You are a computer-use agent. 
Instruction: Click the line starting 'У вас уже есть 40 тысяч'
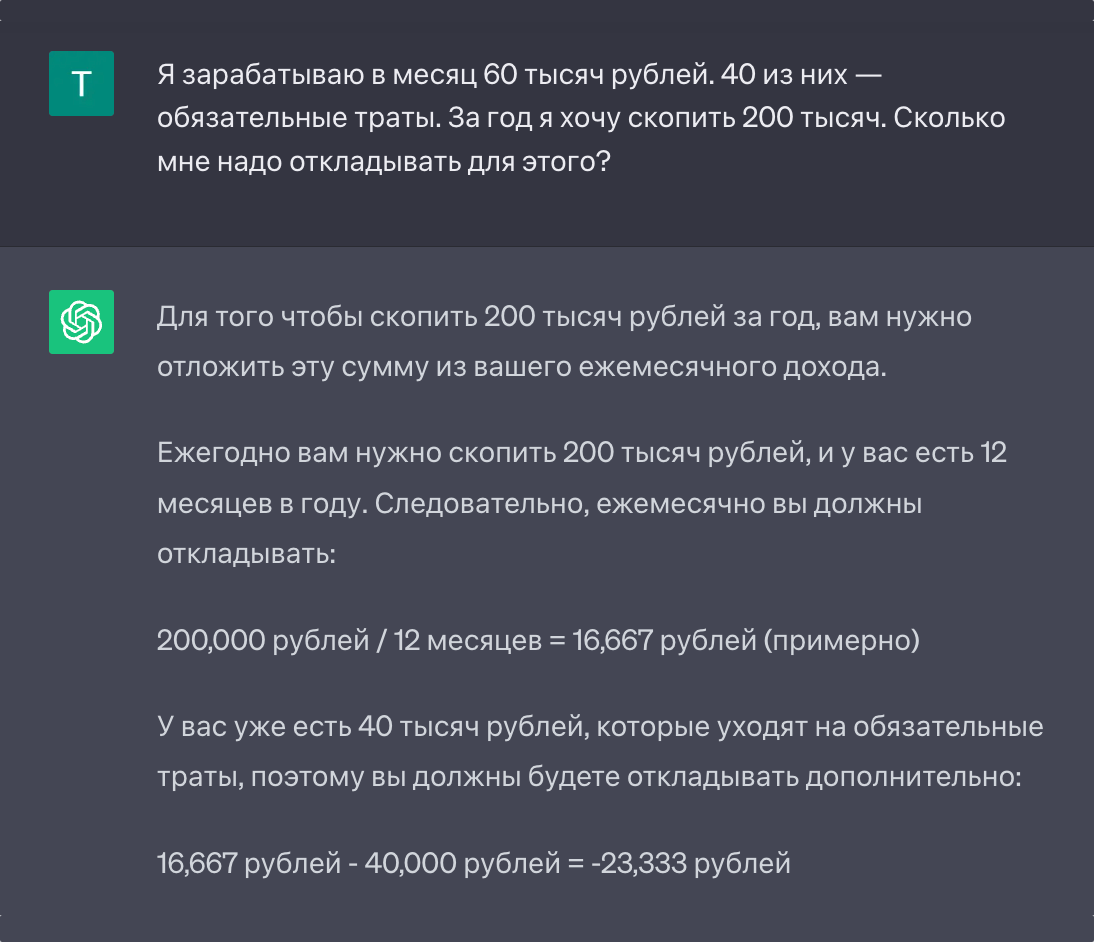click(600, 727)
